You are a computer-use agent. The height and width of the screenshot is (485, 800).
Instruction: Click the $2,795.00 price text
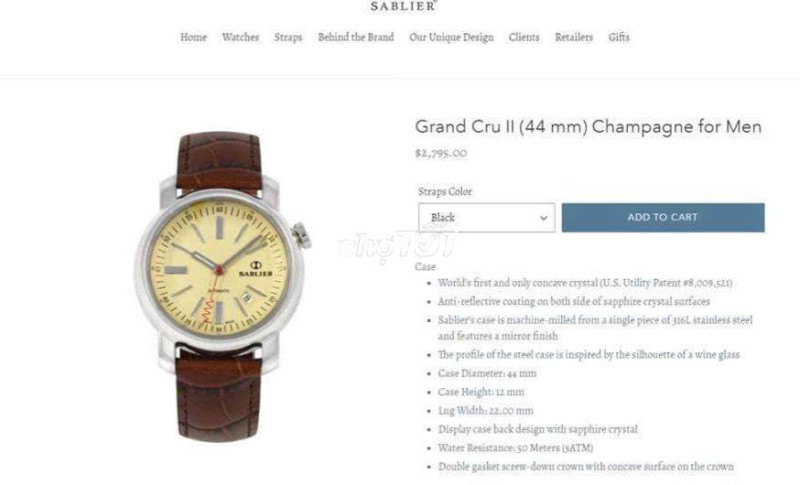coord(441,153)
